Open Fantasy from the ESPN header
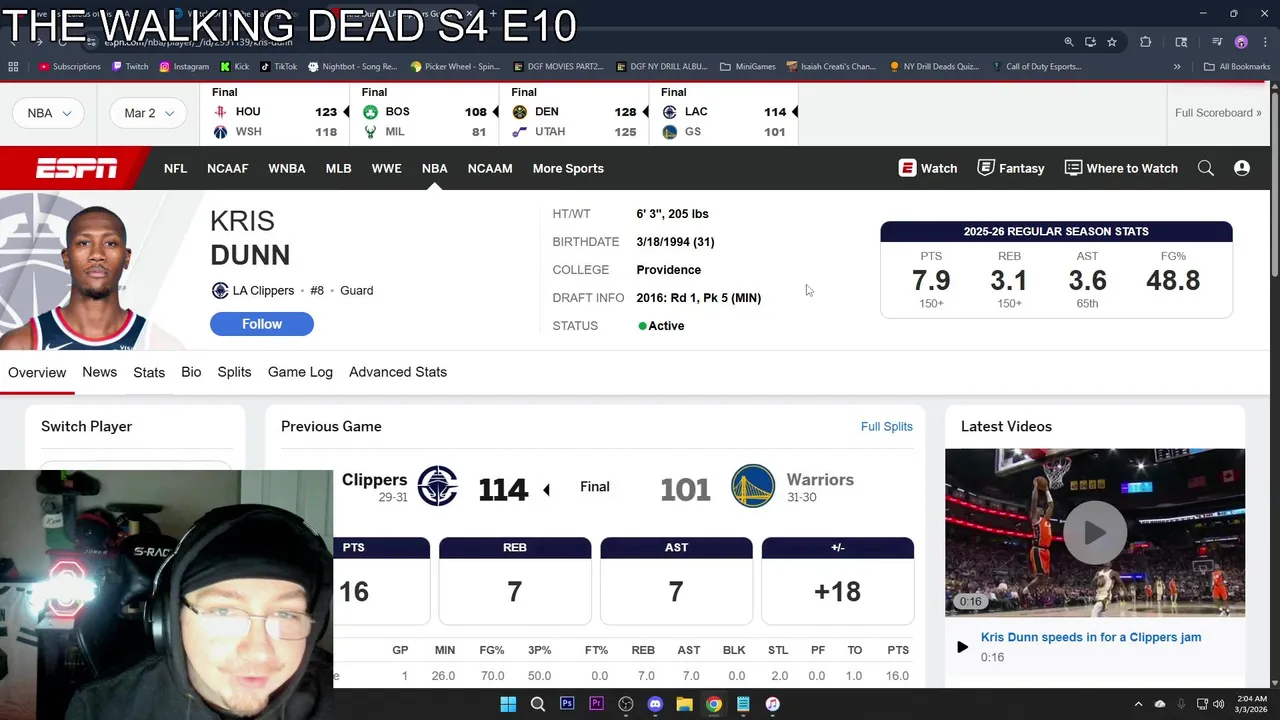1280x720 pixels. point(1011,168)
